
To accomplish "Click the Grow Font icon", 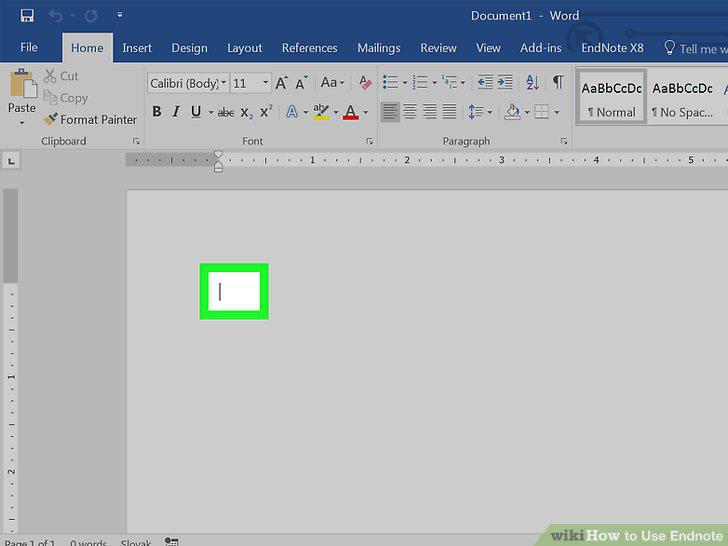I will coord(282,83).
